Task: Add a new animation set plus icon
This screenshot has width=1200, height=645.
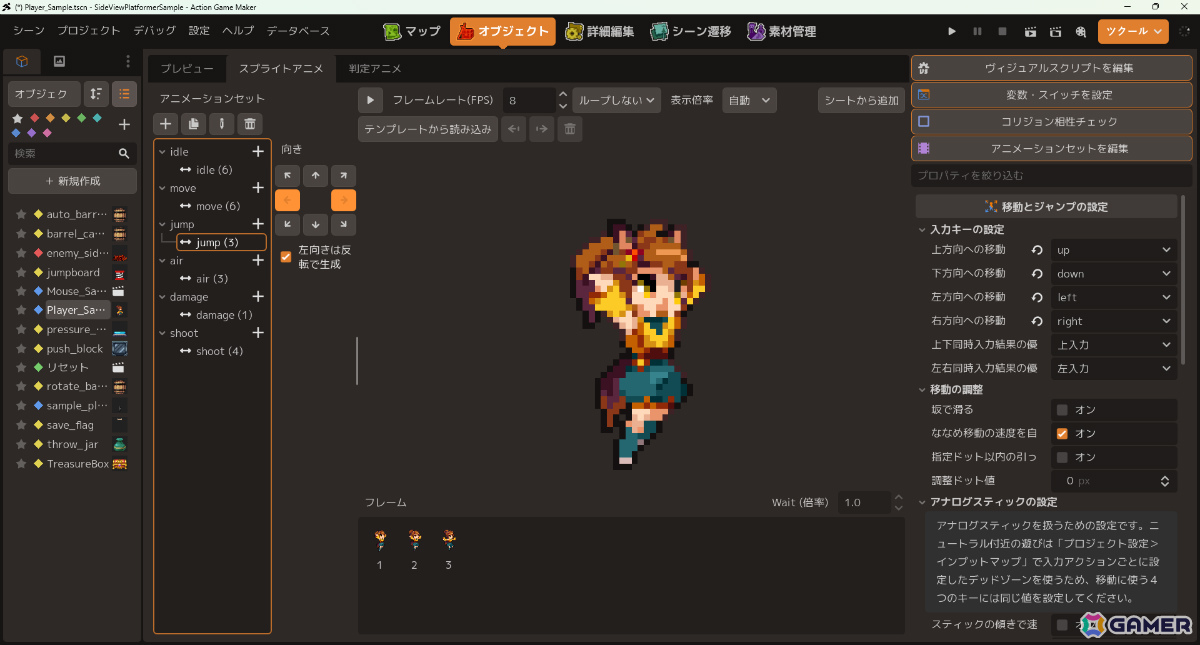Action: (x=166, y=123)
